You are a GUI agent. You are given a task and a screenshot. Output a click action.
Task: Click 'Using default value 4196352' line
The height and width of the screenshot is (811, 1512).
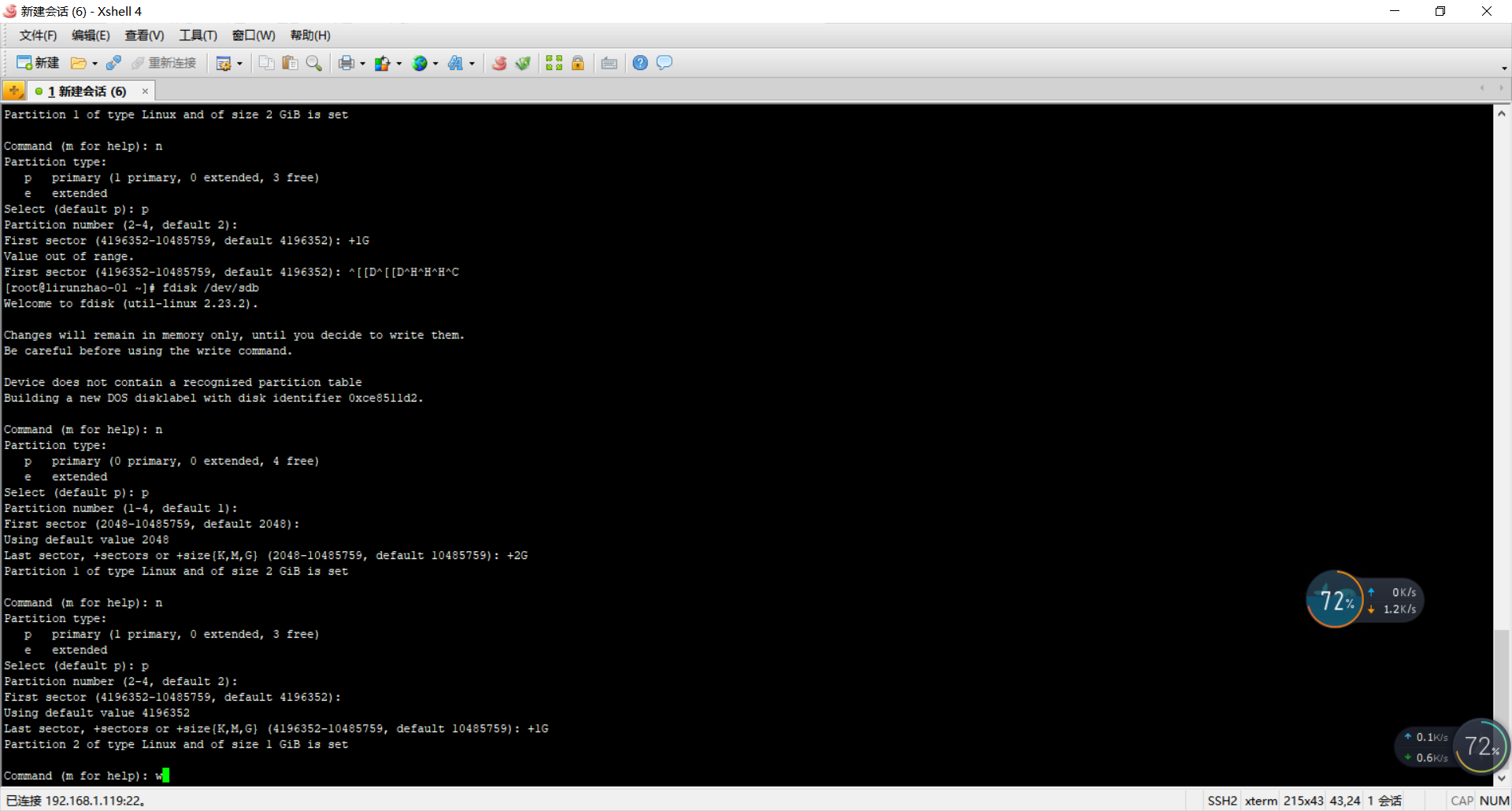pos(97,713)
